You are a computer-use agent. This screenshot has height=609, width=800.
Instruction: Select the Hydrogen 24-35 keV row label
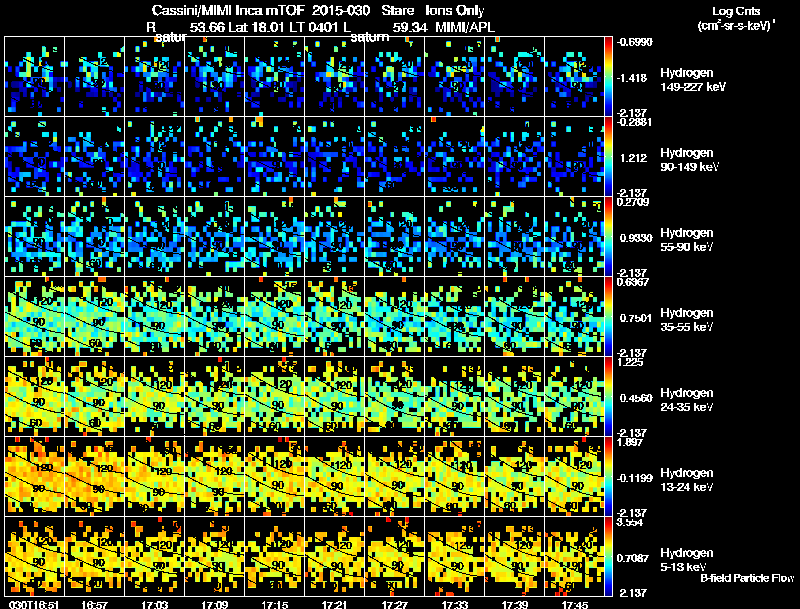point(687,400)
